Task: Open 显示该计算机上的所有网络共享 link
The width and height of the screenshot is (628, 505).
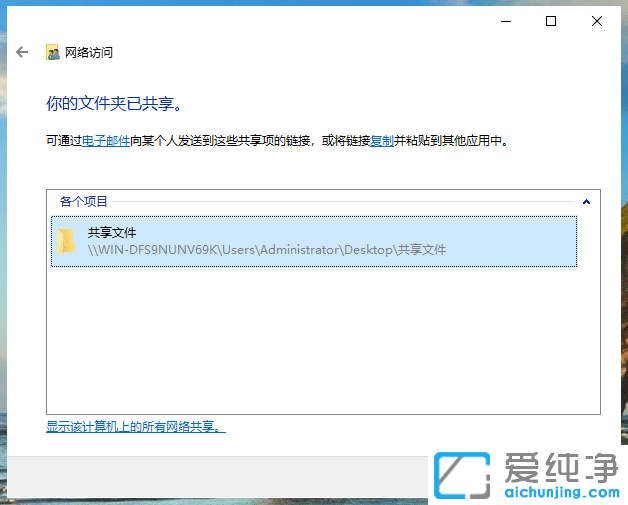Action: [x=136, y=427]
